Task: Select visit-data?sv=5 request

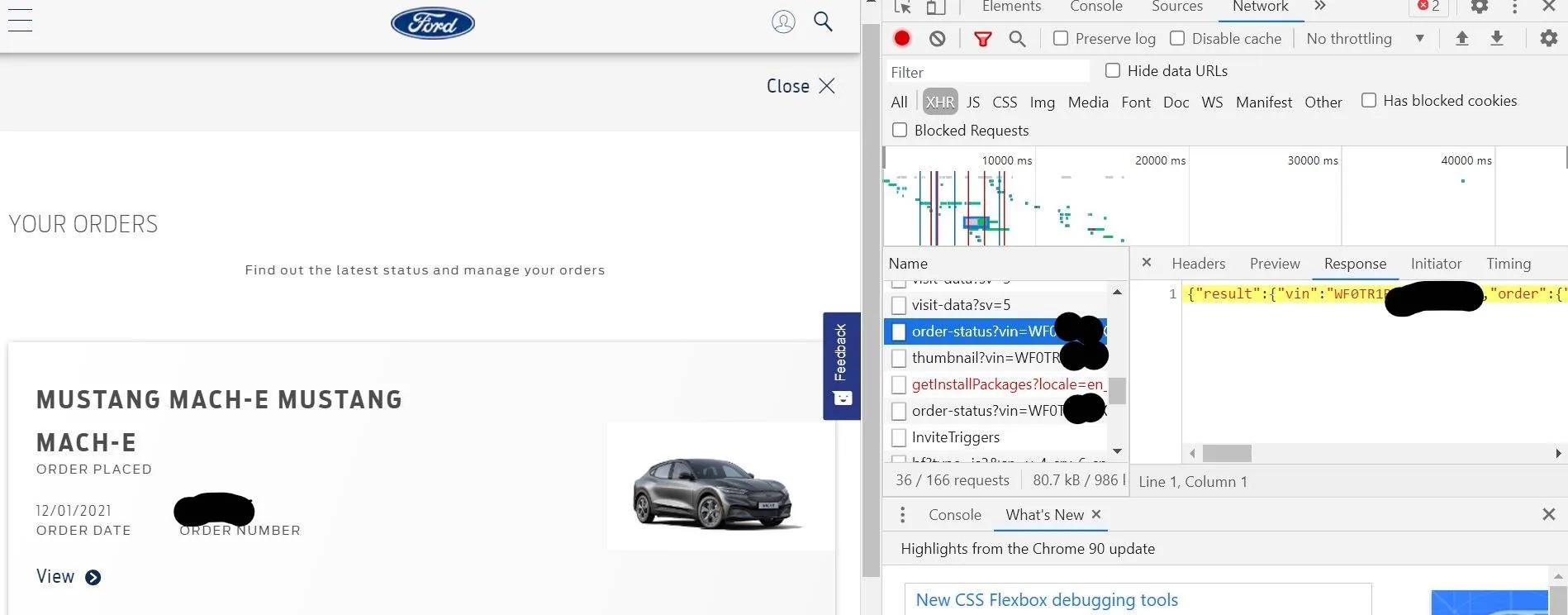Action: point(995,305)
